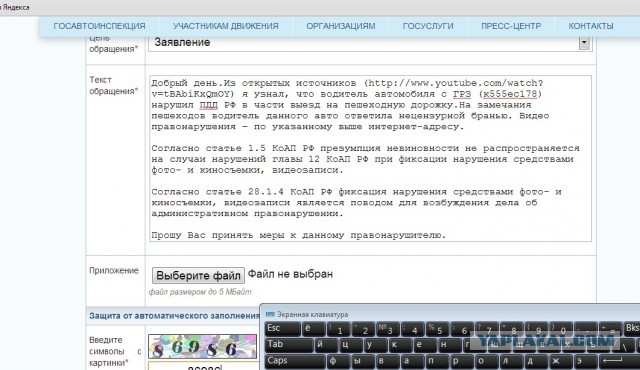The height and width of the screenshot is (370, 640).
Task: Click the underlined word ГРЗ in text
Action: pyautogui.click(x=462, y=94)
